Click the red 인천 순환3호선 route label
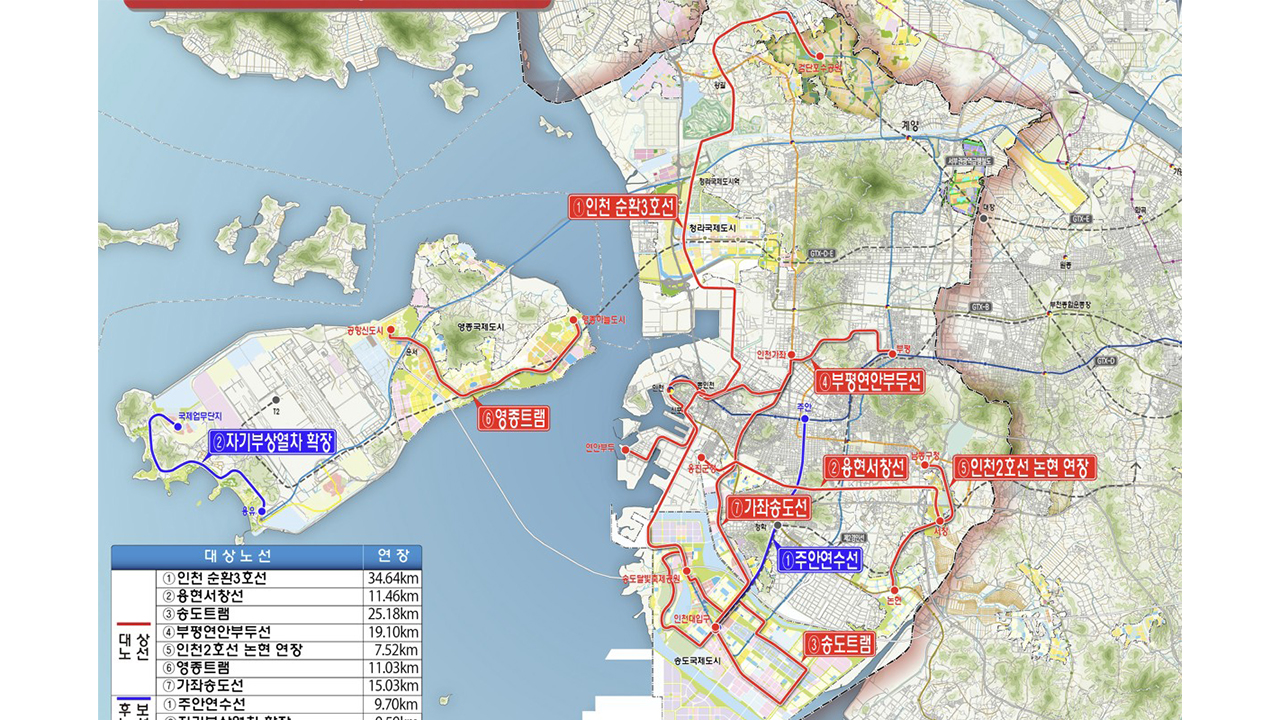Image resolution: width=1280 pixels, height=720 pixels. coord(623,207)
